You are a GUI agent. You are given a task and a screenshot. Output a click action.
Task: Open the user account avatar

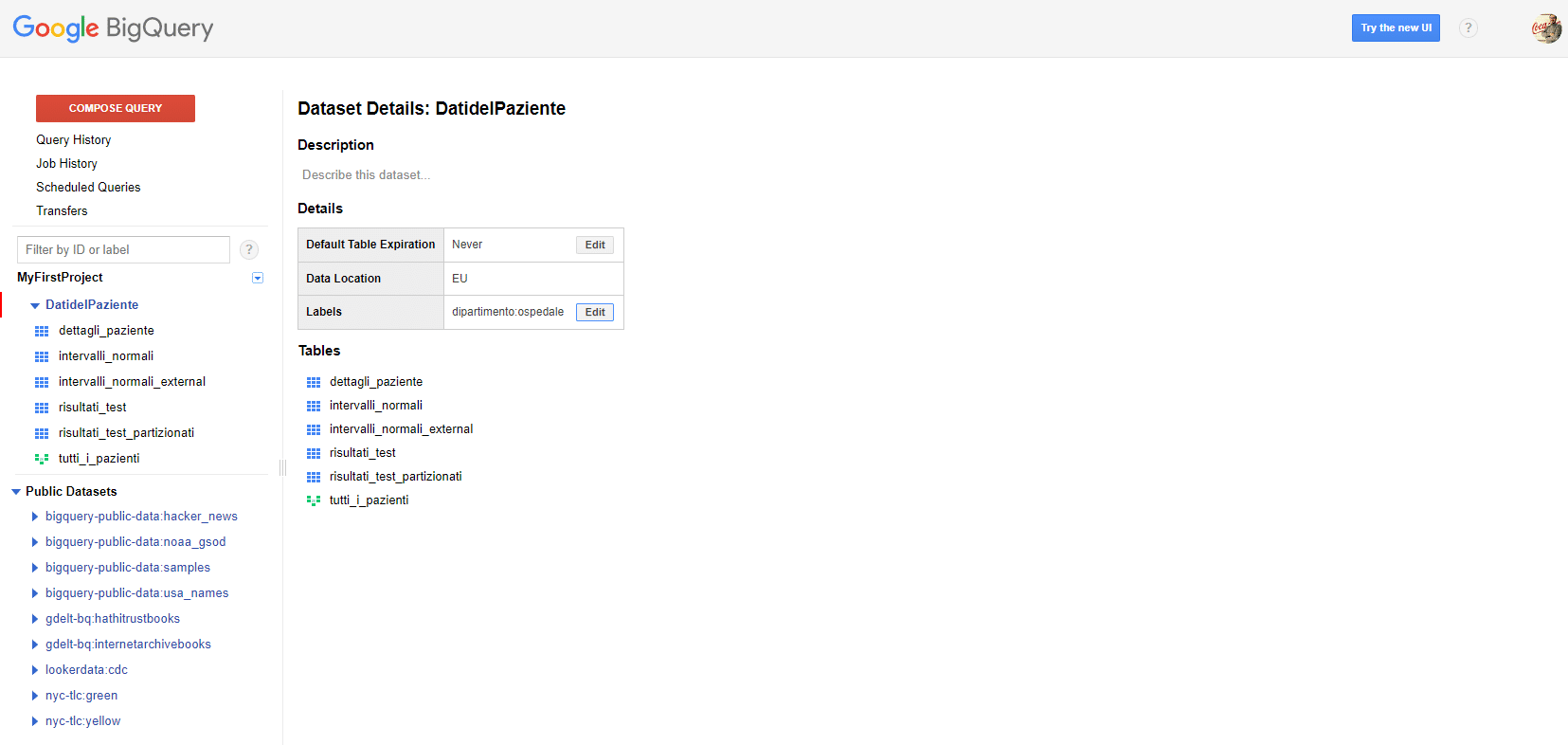point(1546,28)
